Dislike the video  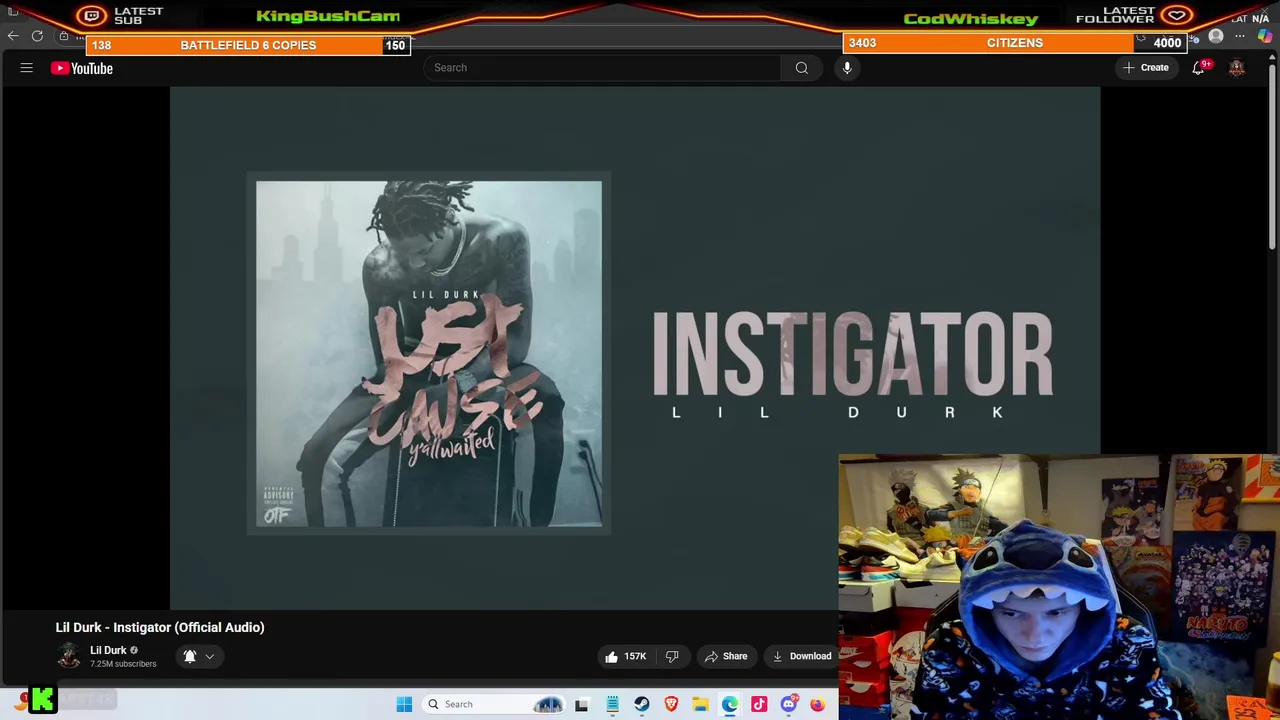point(672,656)
